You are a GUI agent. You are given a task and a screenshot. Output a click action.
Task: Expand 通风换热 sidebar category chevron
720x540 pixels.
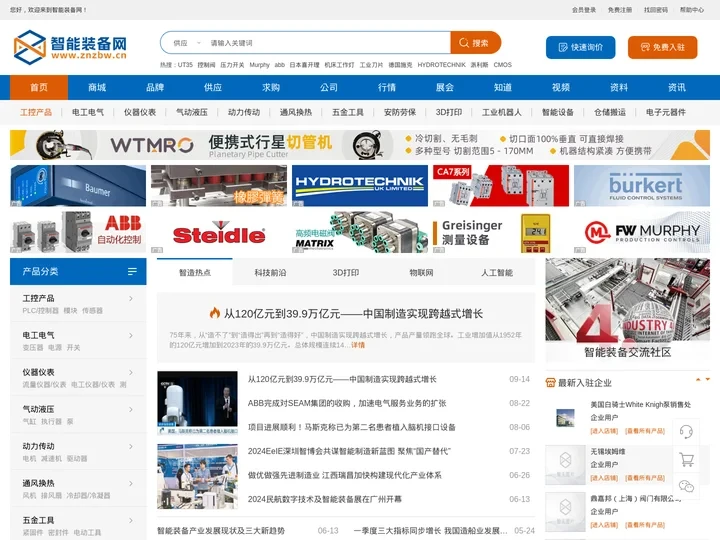coord(131,484)
